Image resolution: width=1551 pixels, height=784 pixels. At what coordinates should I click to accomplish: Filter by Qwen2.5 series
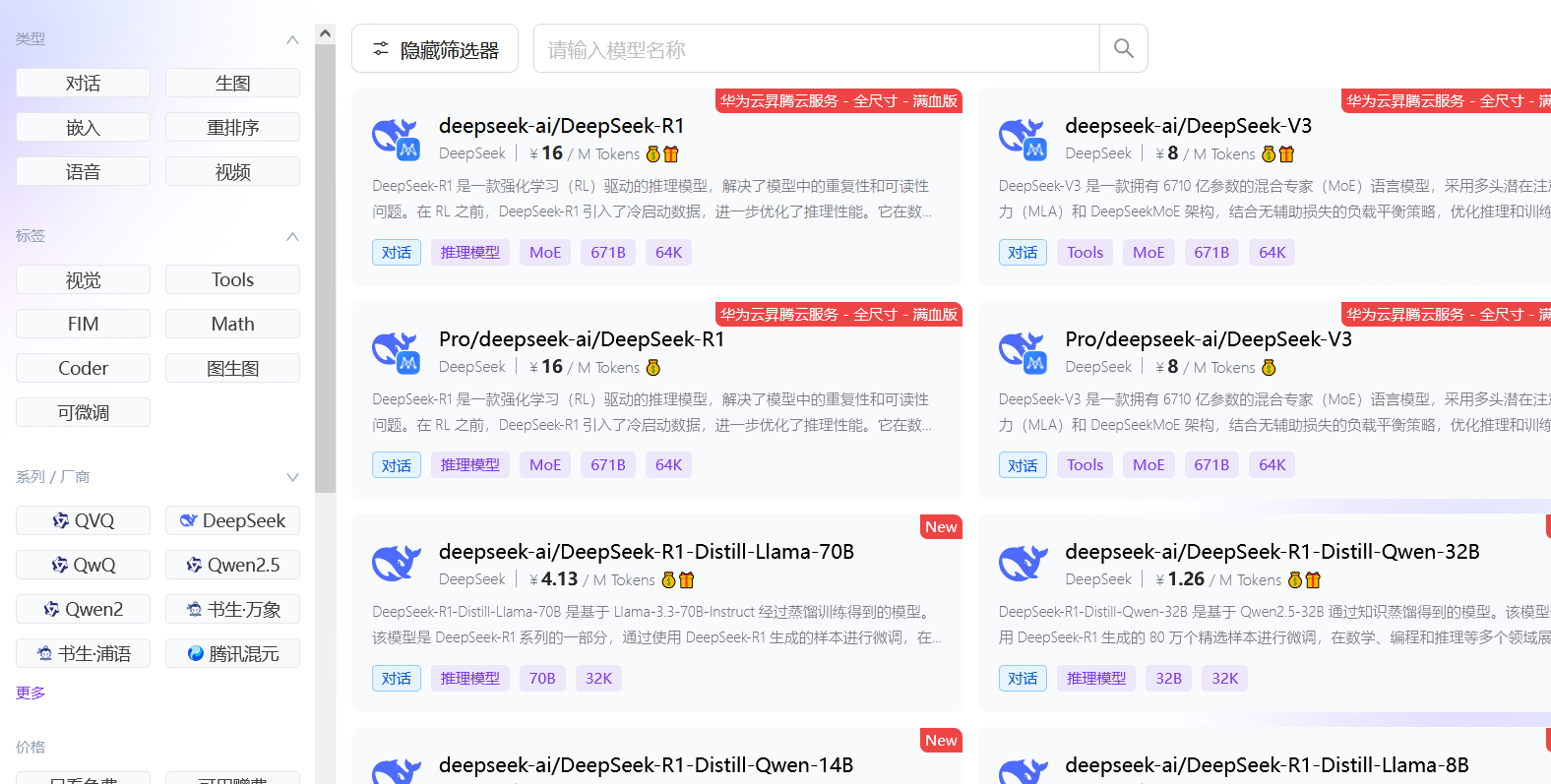(232, 565)
